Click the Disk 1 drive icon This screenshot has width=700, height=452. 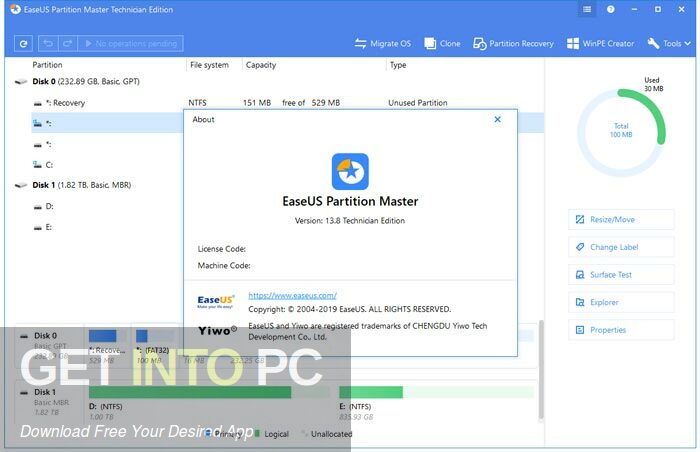click(x=21, y=185)
